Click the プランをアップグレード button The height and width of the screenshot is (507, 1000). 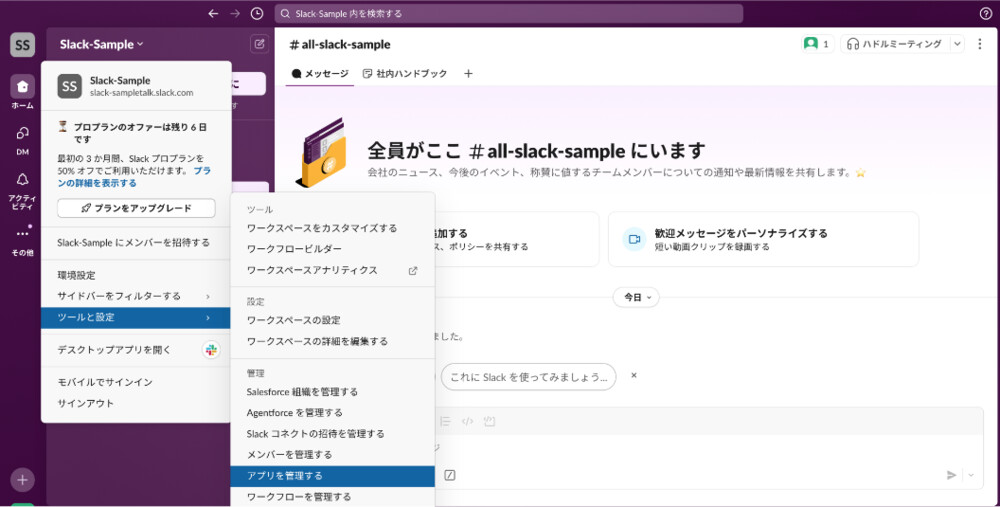[x=136, y=208]
